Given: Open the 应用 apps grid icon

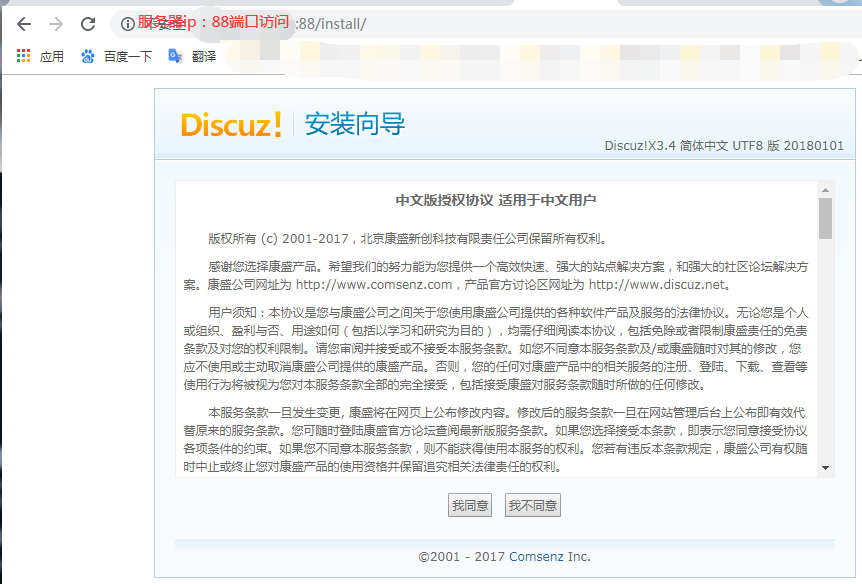Looking at the screenshot, I should (x=23, y=56).
